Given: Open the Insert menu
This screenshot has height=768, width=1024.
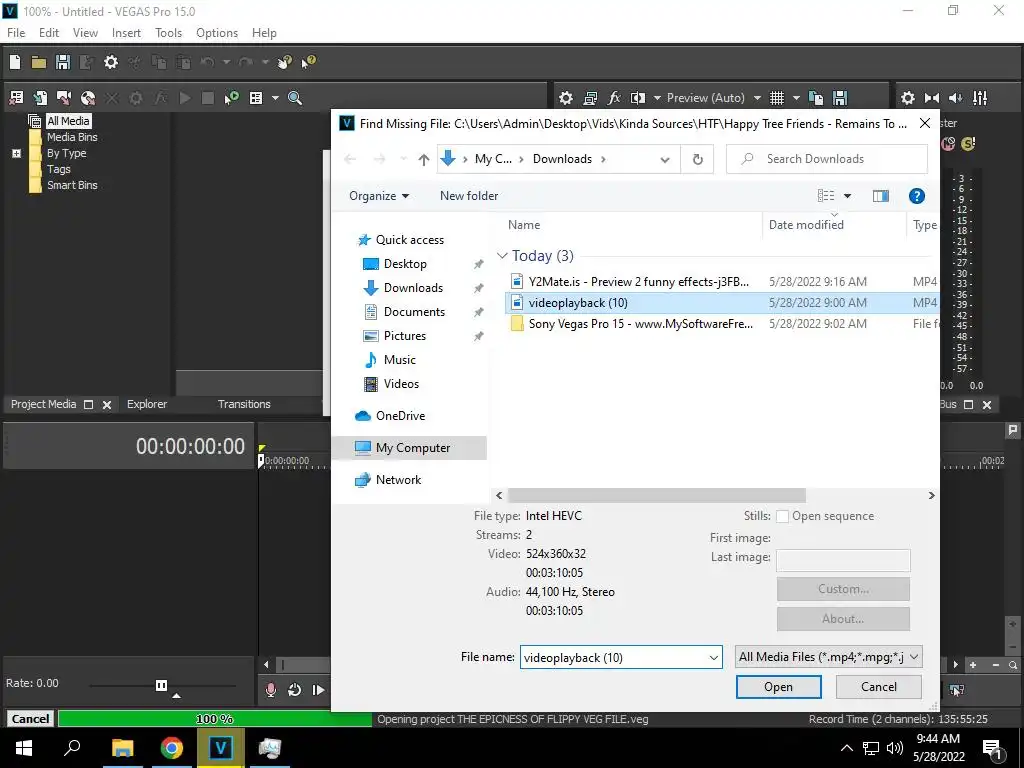Looking at the screenshot, I should pyautogui.click(x=126, y=33).
